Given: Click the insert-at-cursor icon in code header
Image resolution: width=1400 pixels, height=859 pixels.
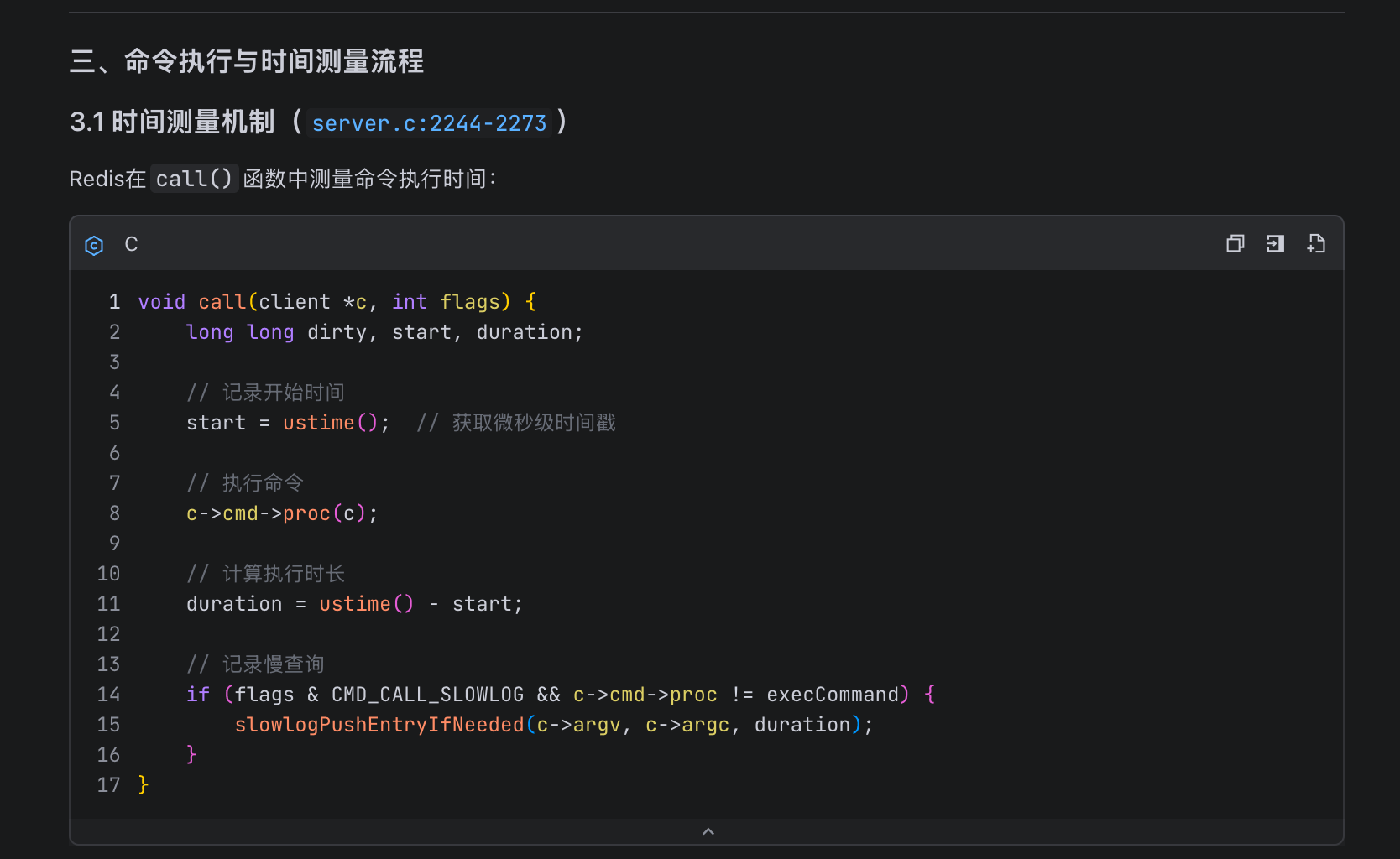Looking at the screenshot, I should (x=1275, y=244).
